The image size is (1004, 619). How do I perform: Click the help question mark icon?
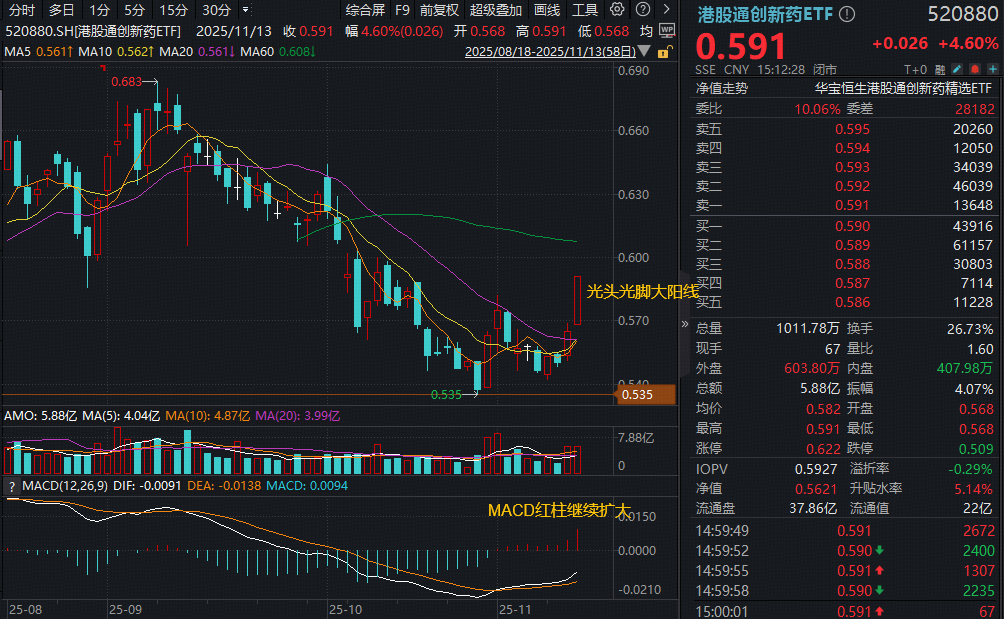[643, 10]
